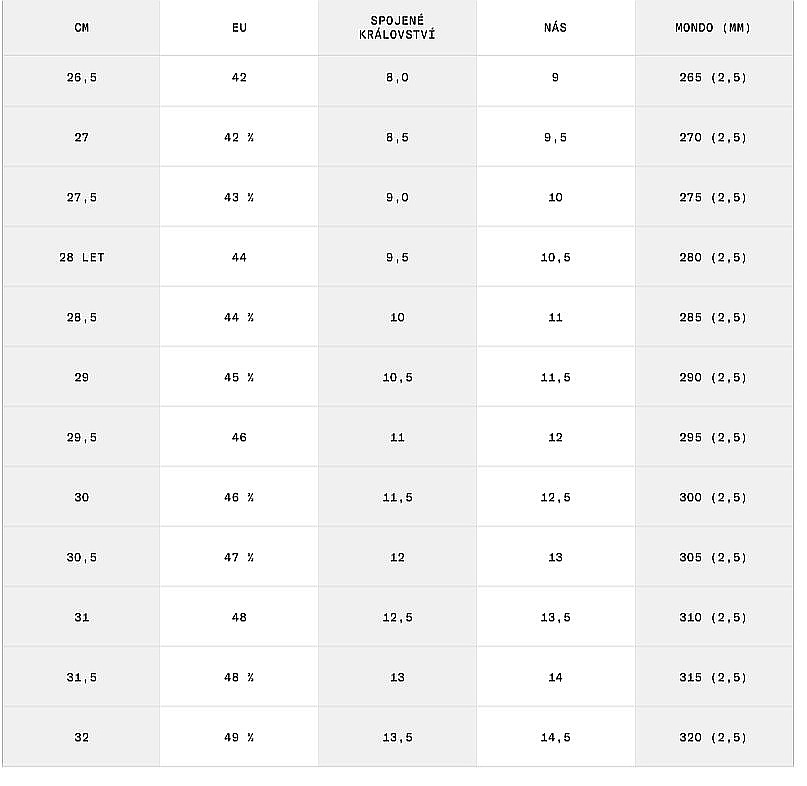Click the EU size 43 ½ cell
The image size is (807, 786).
click(x=239, y=198)
